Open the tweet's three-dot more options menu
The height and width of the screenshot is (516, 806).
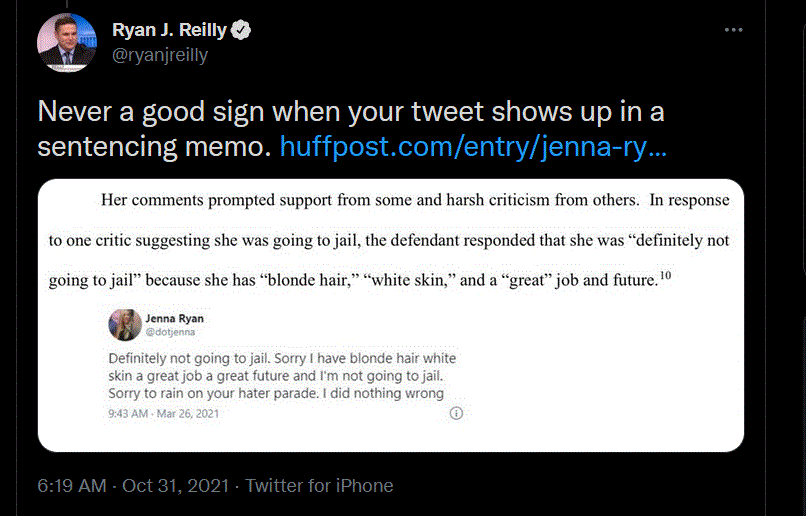[735, 31]
